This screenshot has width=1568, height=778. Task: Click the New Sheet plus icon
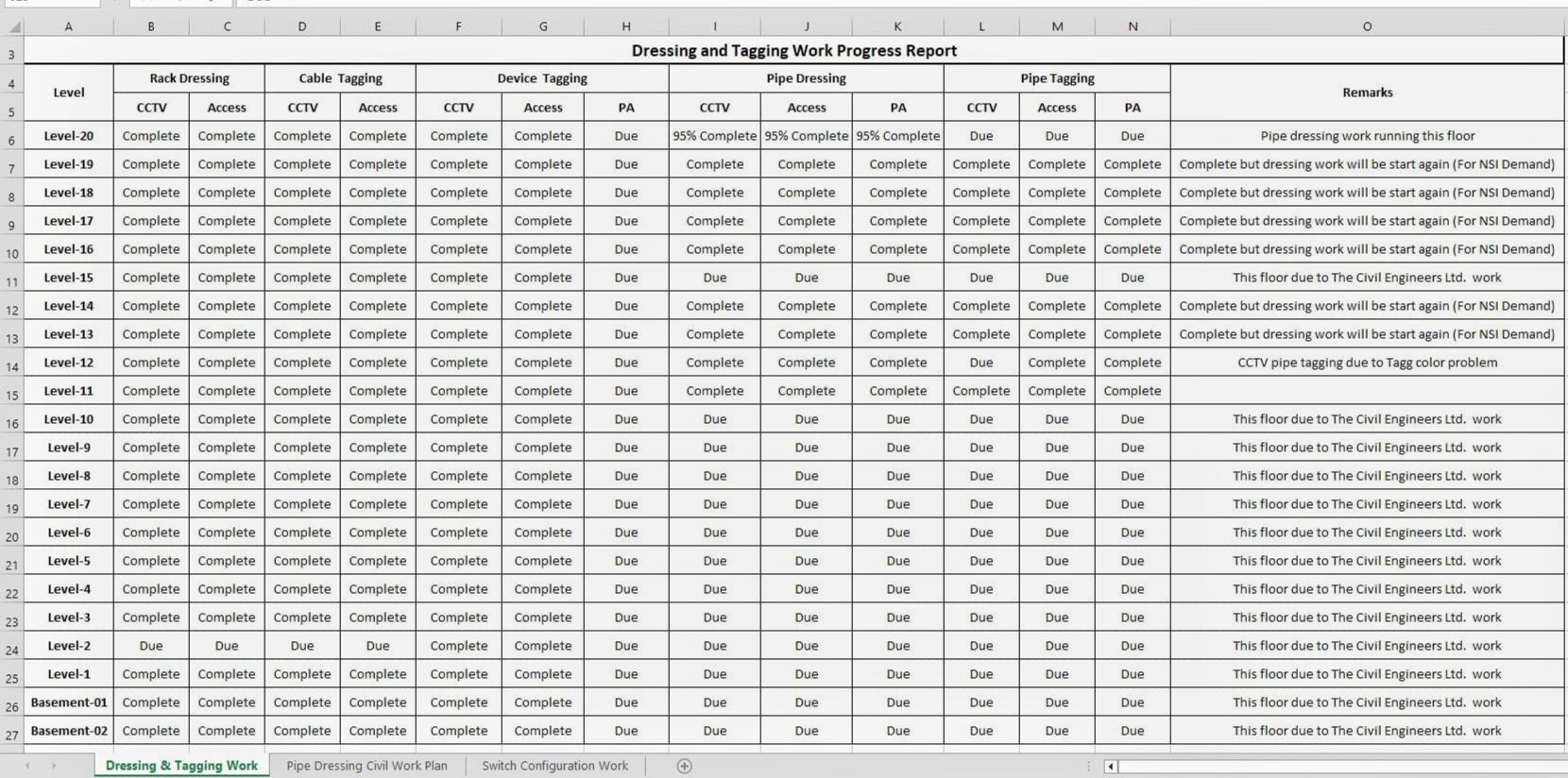(684, 766)
